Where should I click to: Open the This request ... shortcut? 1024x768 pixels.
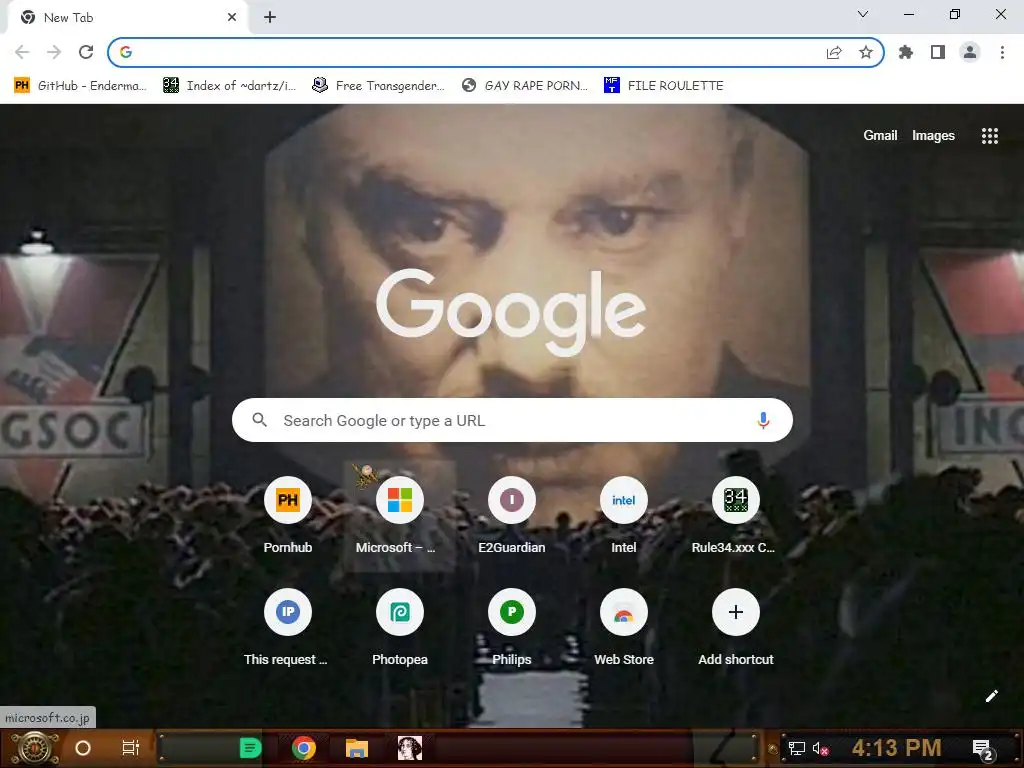[x=287, y=628]
